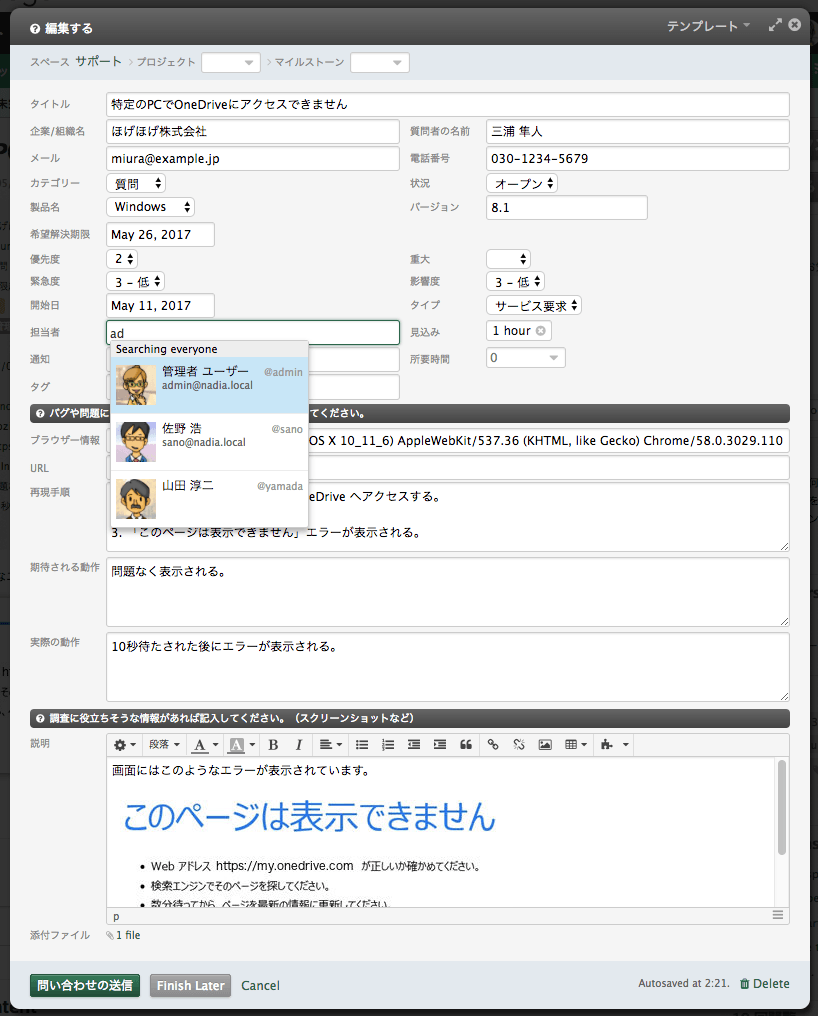The width and height of the screenshot is (818, 1016).
Task: Click the blockquote icon
Action: click(x=466, y=745)
